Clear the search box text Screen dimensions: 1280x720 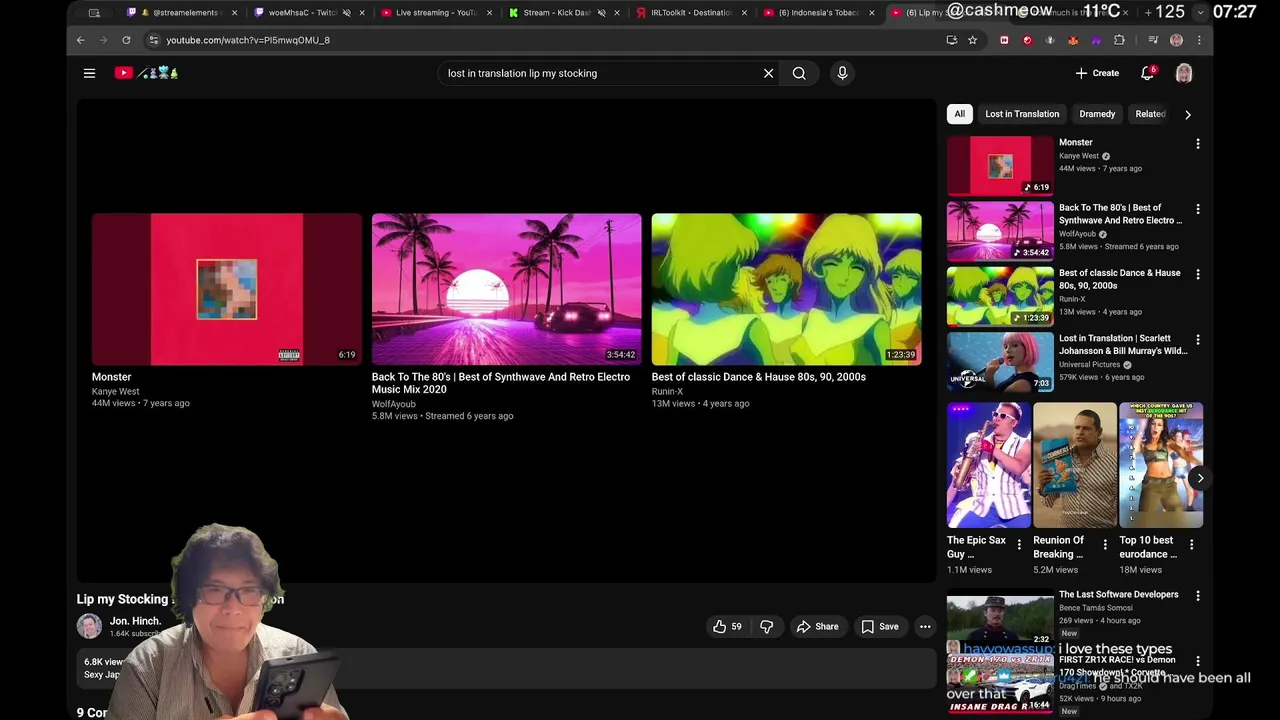768,73
